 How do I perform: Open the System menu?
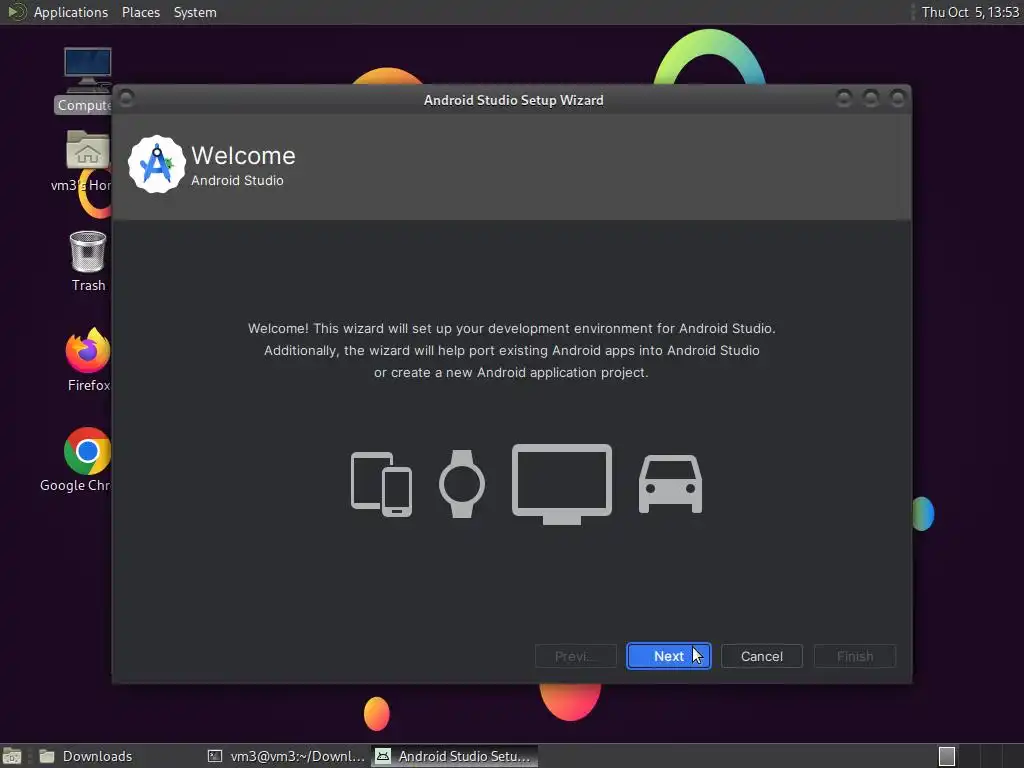click(x=195, y=12)
